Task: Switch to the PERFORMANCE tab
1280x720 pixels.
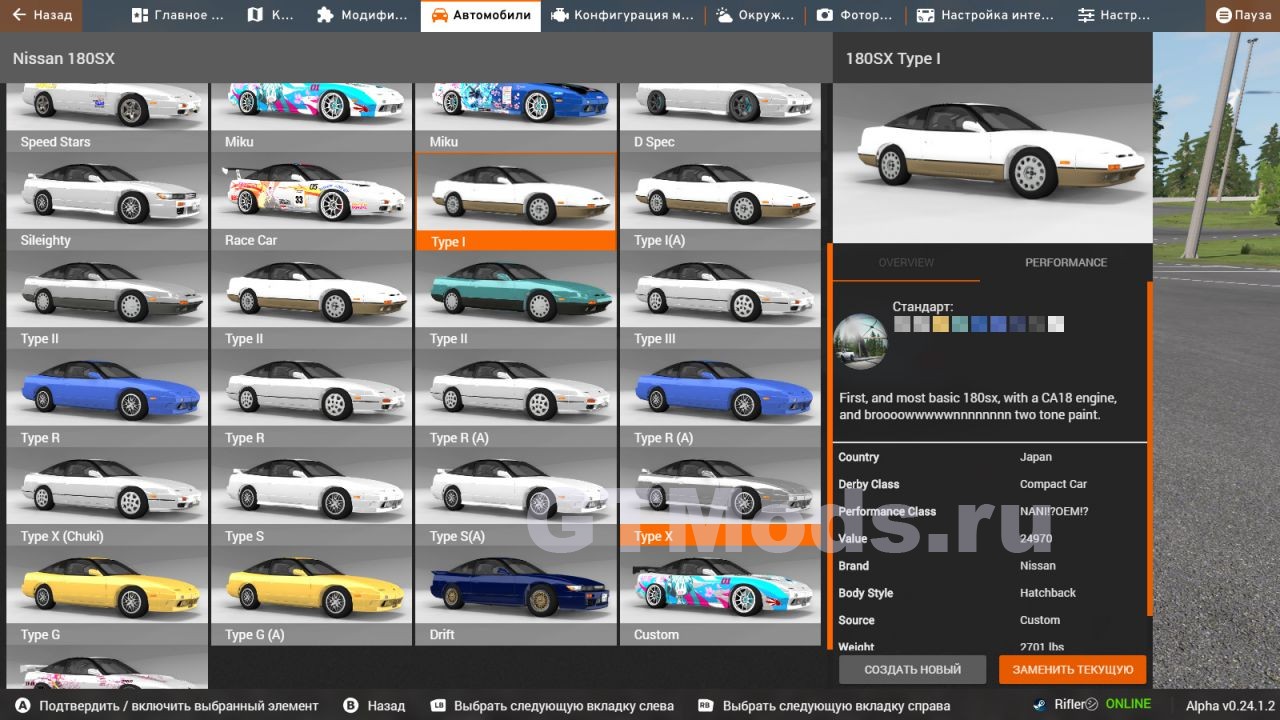Action: (x=1066, y=262)
